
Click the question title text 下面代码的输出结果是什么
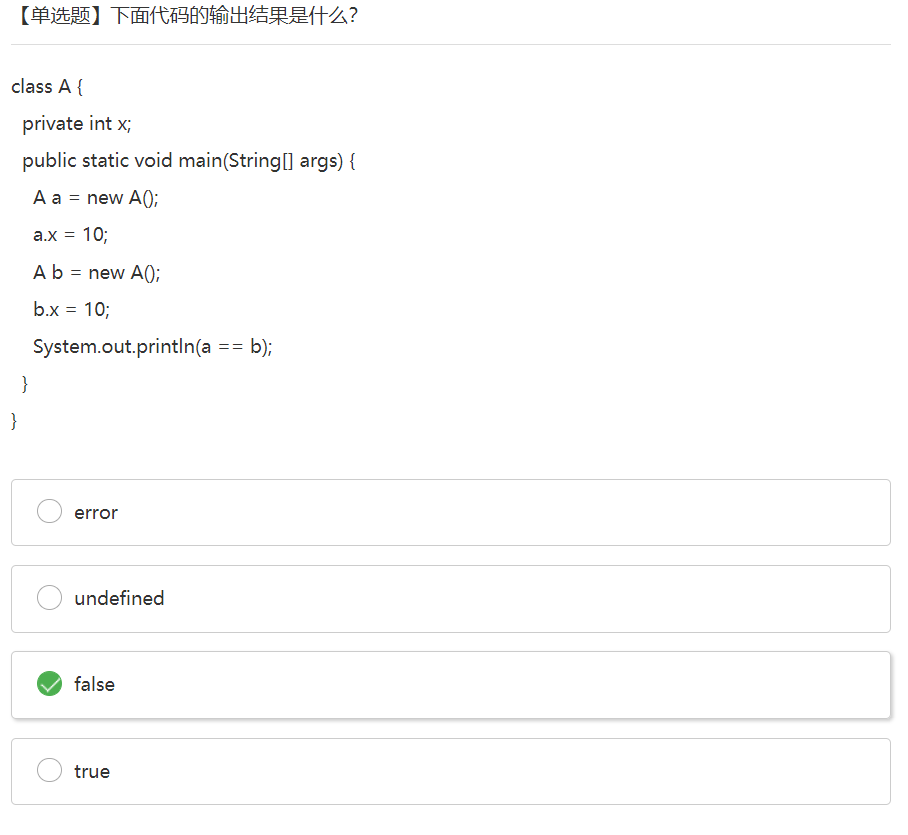pos(234,16)
